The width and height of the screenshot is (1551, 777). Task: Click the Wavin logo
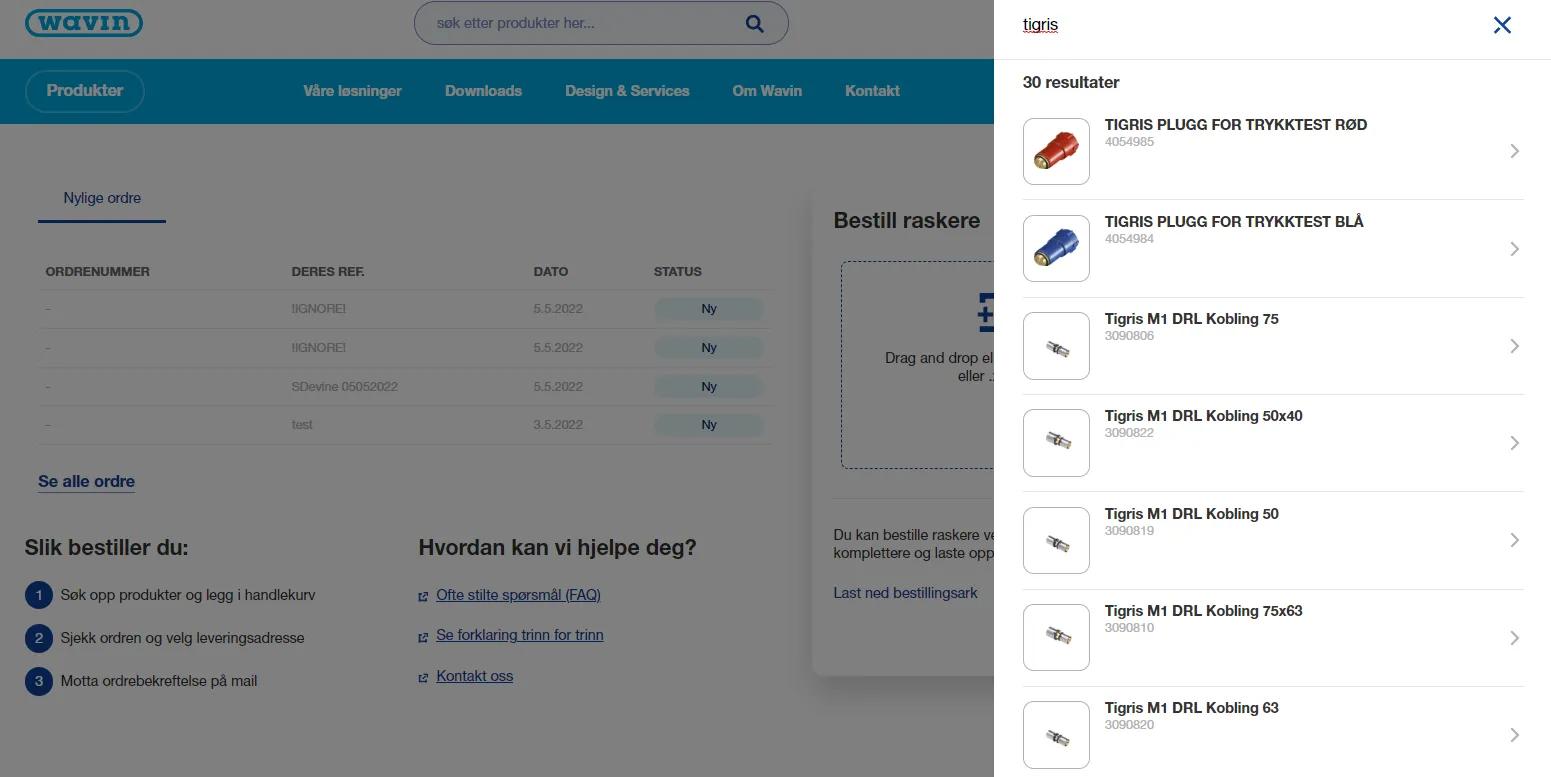coord(84,23)
